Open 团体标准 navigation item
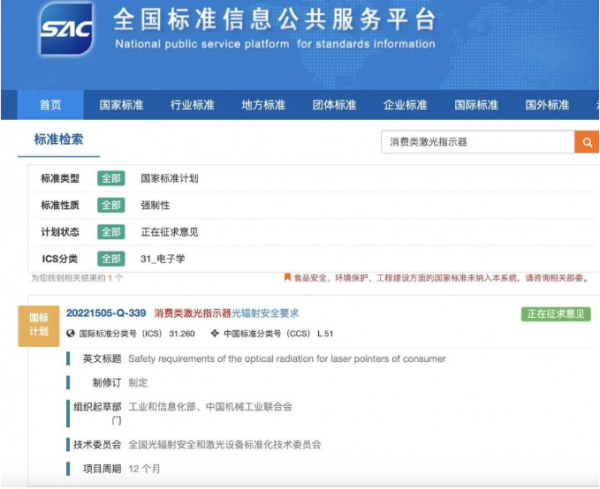 click(334, 105)
